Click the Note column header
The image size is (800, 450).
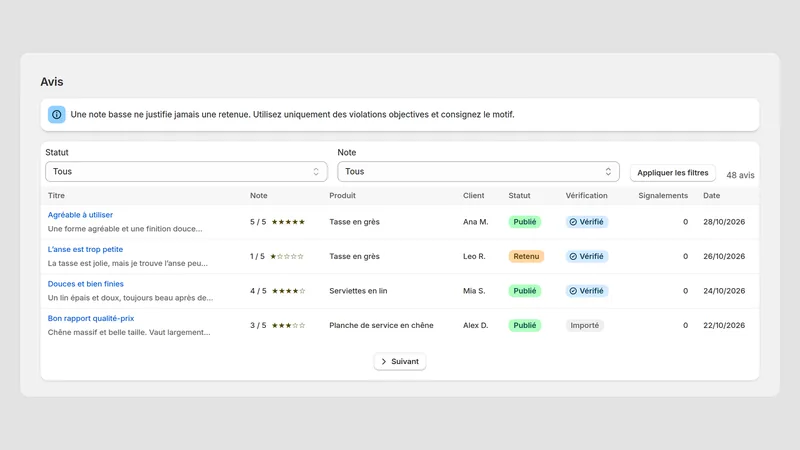click(x=258, y=195)
